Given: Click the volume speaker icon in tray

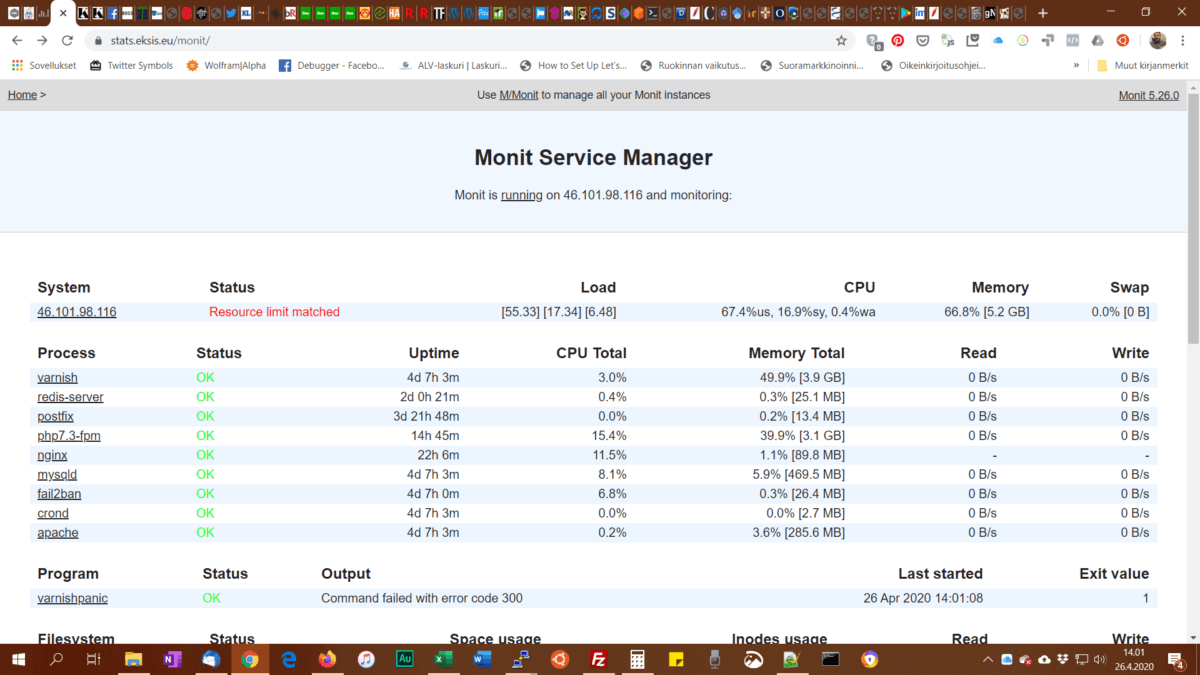Looking at the screenshot, I should pyautogui.click(x=1099, y=660).
